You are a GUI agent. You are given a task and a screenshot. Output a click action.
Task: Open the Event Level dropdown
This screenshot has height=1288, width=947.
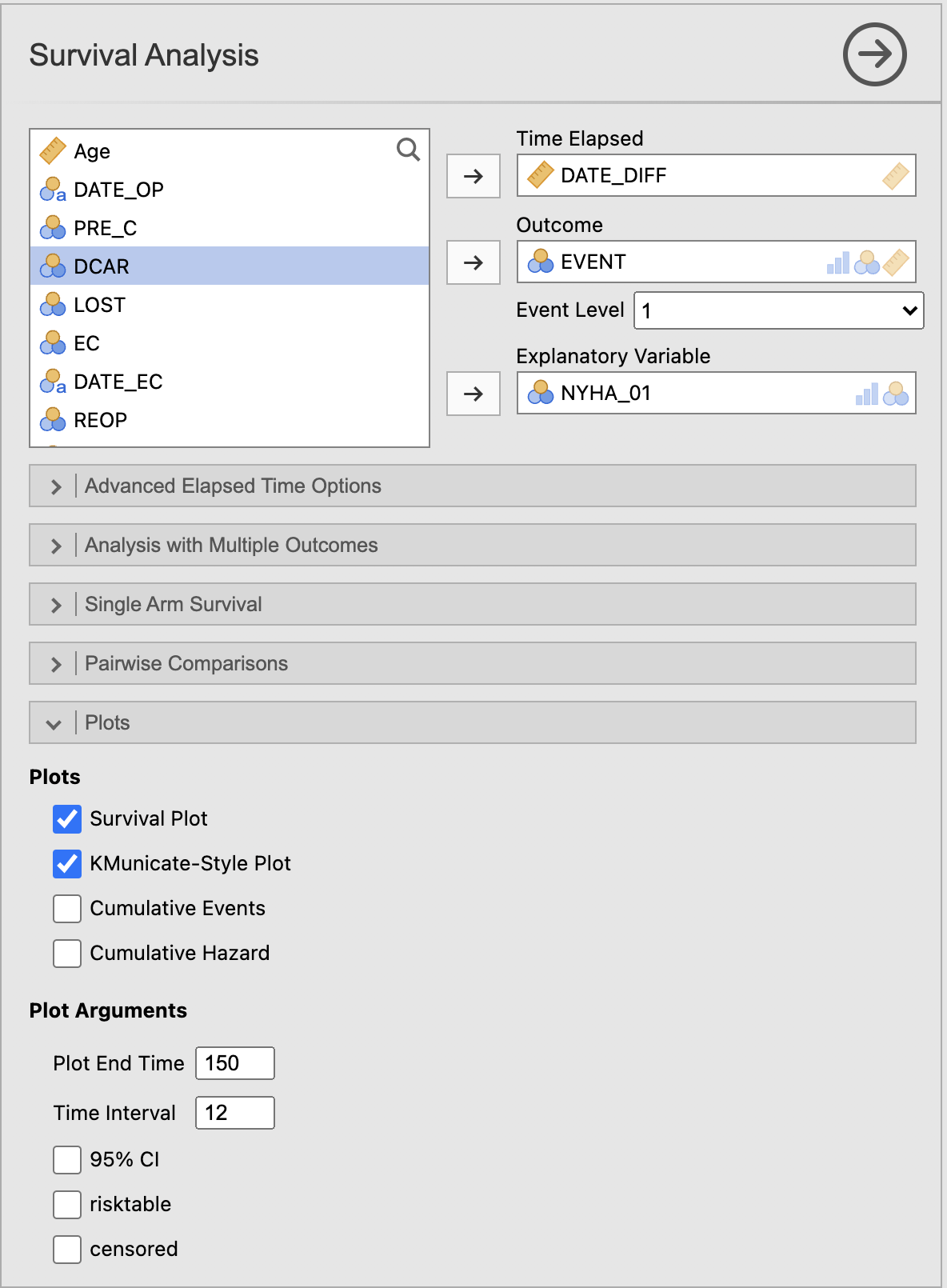pos(779,310)
